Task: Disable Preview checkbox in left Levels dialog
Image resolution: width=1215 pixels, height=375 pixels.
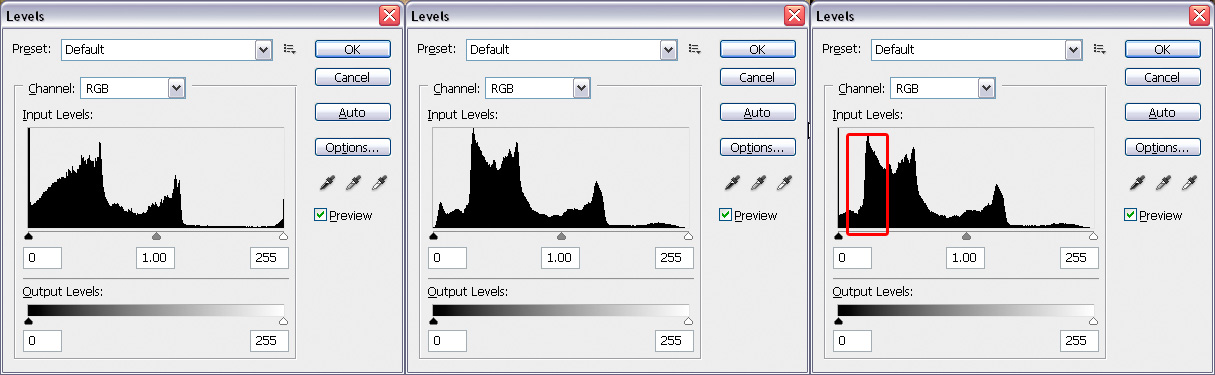Action: click(x=320, y=215)
